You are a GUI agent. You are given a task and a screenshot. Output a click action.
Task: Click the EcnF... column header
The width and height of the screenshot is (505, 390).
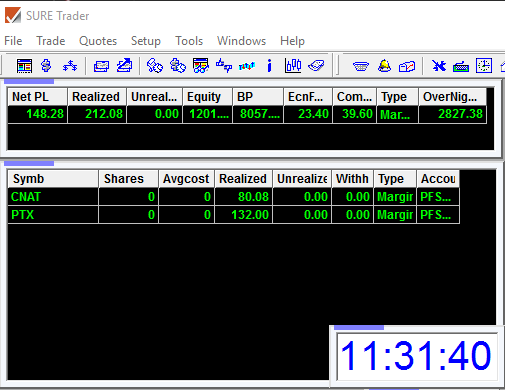pyautogui.click(x=308, y=97)
